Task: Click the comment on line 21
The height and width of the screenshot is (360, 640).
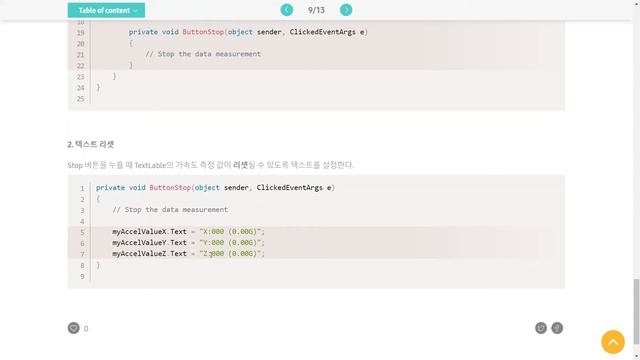Action: click(203, 54)
